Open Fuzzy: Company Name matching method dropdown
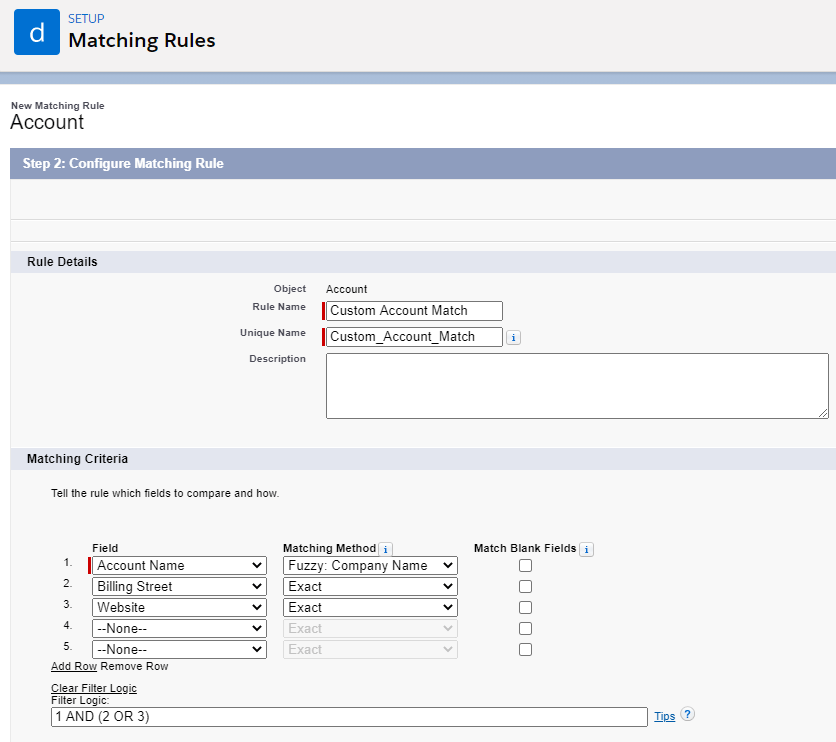The image size is (836, 742). (370, 566)
